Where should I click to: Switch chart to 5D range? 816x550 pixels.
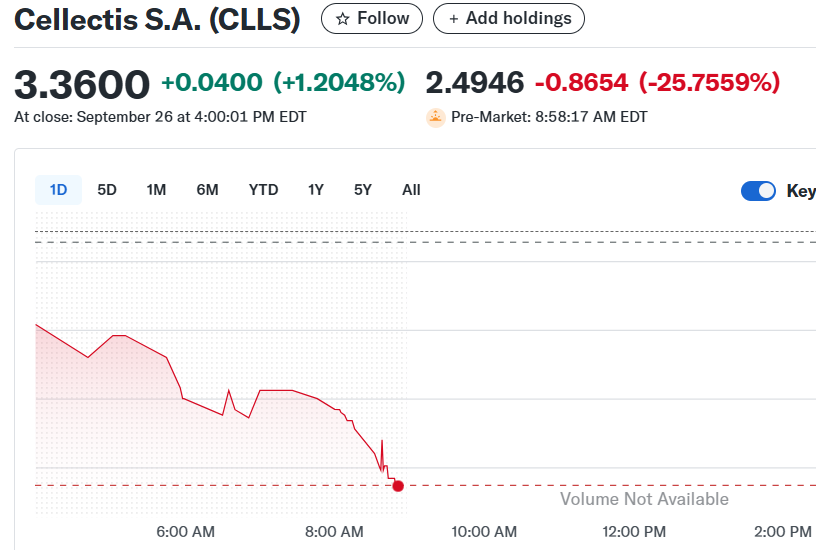coord(107,190)
